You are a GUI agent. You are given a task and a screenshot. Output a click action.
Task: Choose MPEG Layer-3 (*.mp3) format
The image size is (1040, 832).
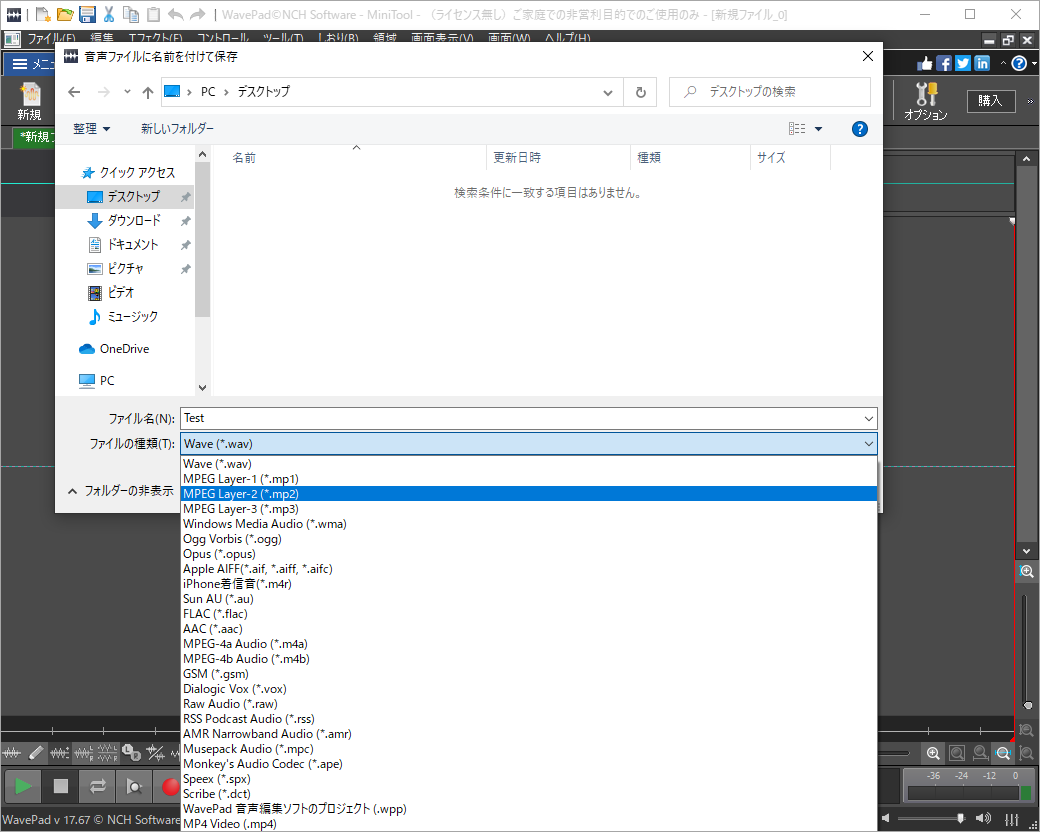click(529, 509)
